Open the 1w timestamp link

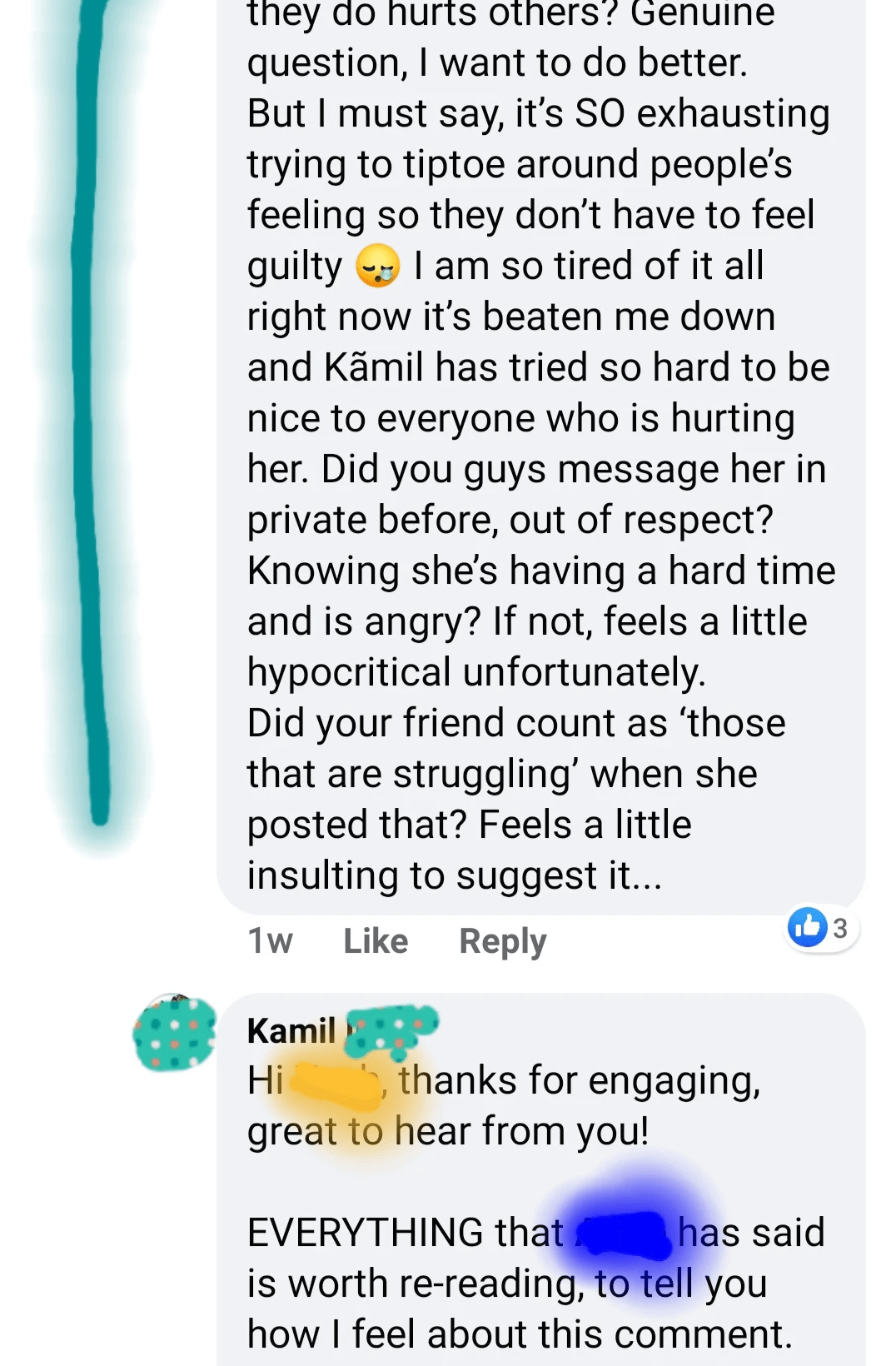point(270,941)
